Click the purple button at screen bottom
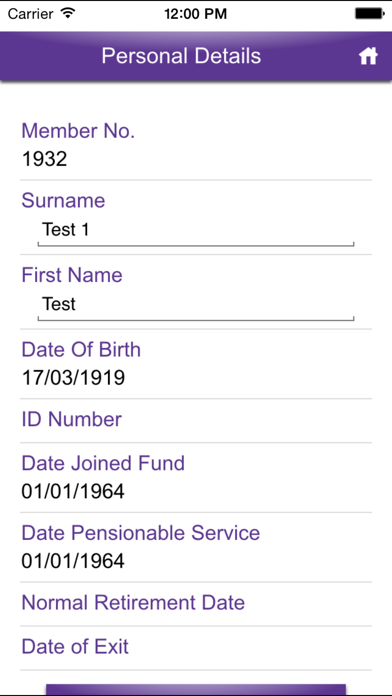 tap(196, 689)
